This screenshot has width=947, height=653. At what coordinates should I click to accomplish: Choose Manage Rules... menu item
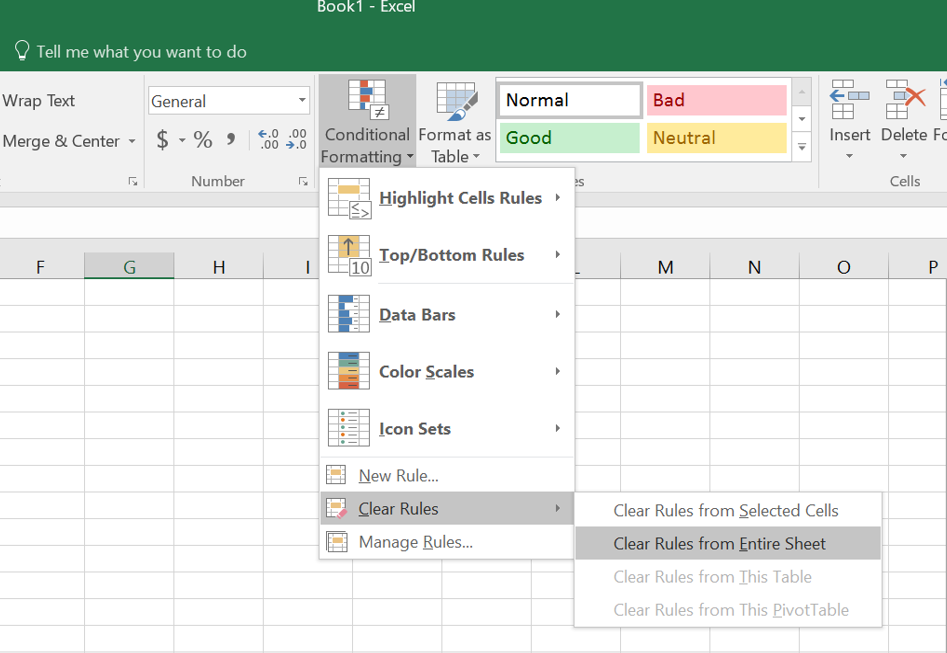click(447, 542)
